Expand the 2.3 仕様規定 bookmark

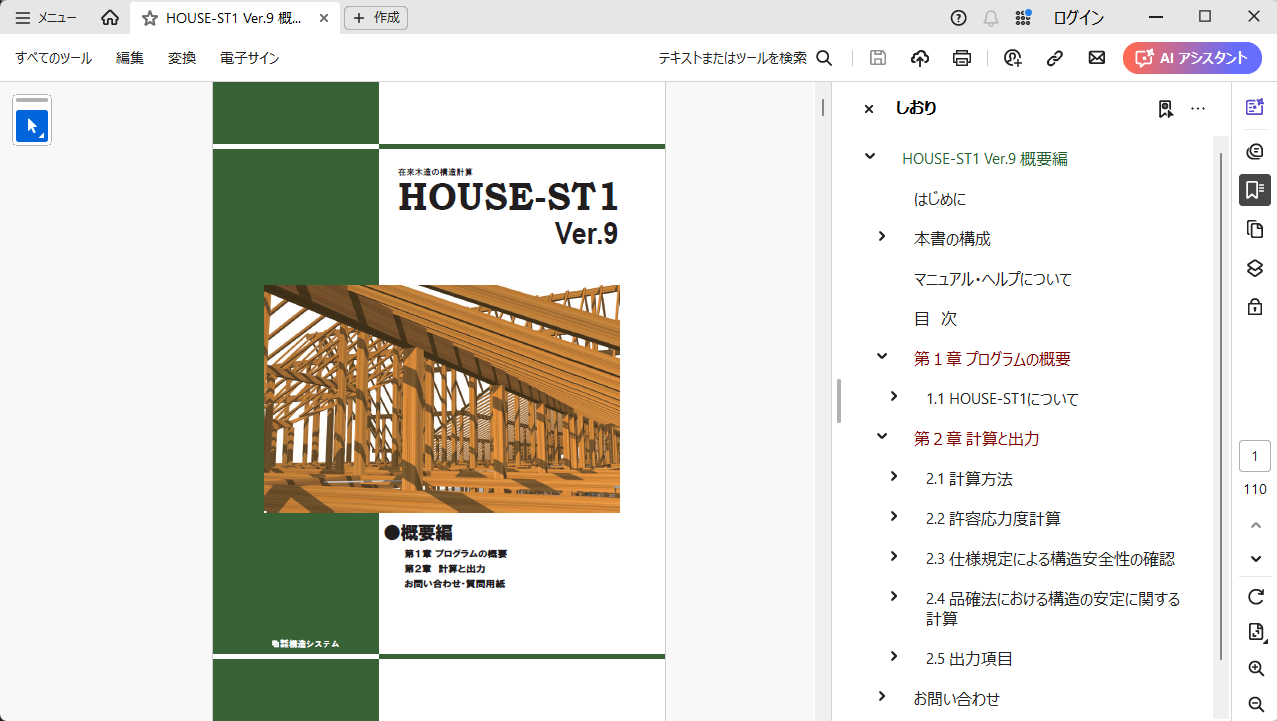pyautogui.click(x=894, y=557)
